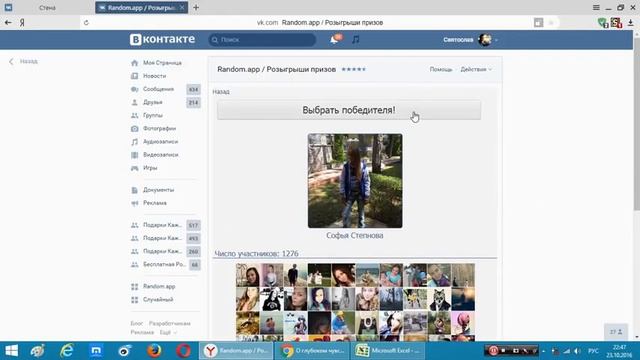Click the Выбрать победителя! button
The height and width of the screenshot is (360, 640).
(x=349, y=110)
